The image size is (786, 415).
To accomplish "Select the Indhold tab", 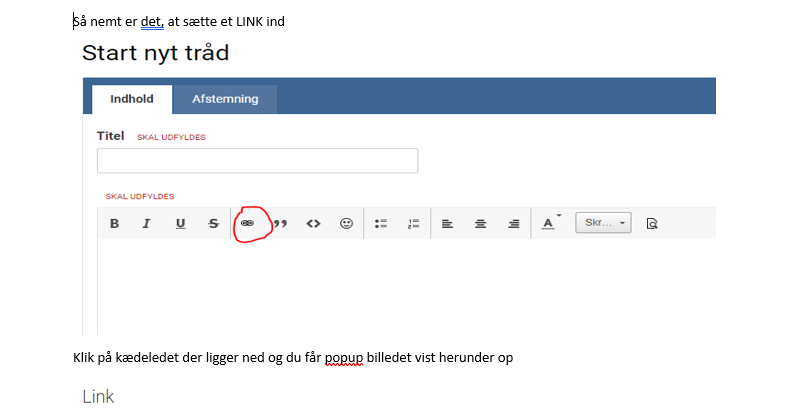I will (x=132, y=99).
